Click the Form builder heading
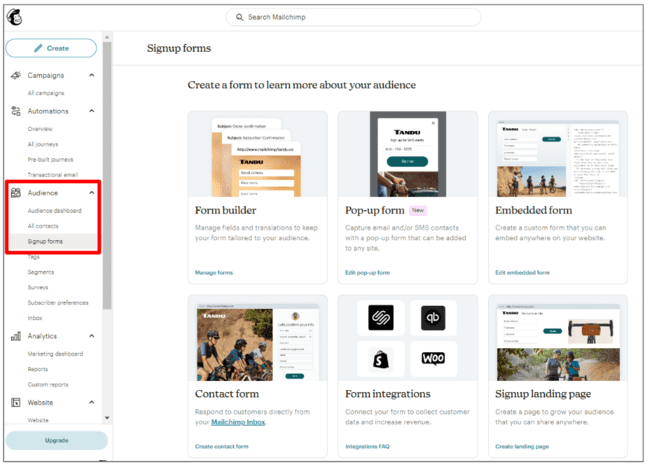Viewport: 650px width, 470px height. (x=226, y=211)
